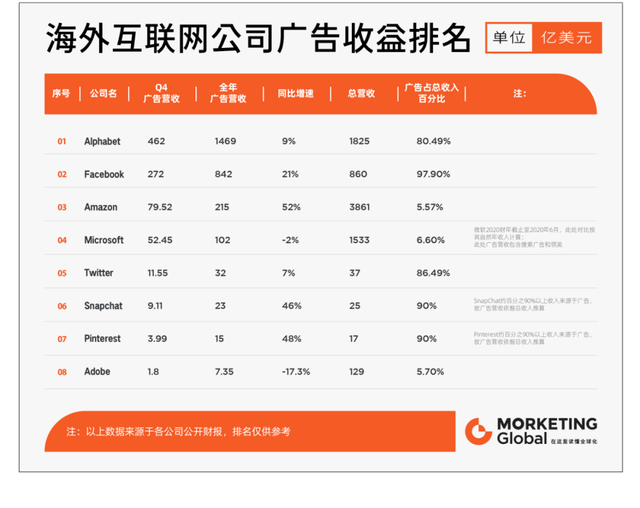The height and width of the screenshot is (508, 640).
Task: Click Microsoft's Q4 value 52.45
Action: pos(160,240)
